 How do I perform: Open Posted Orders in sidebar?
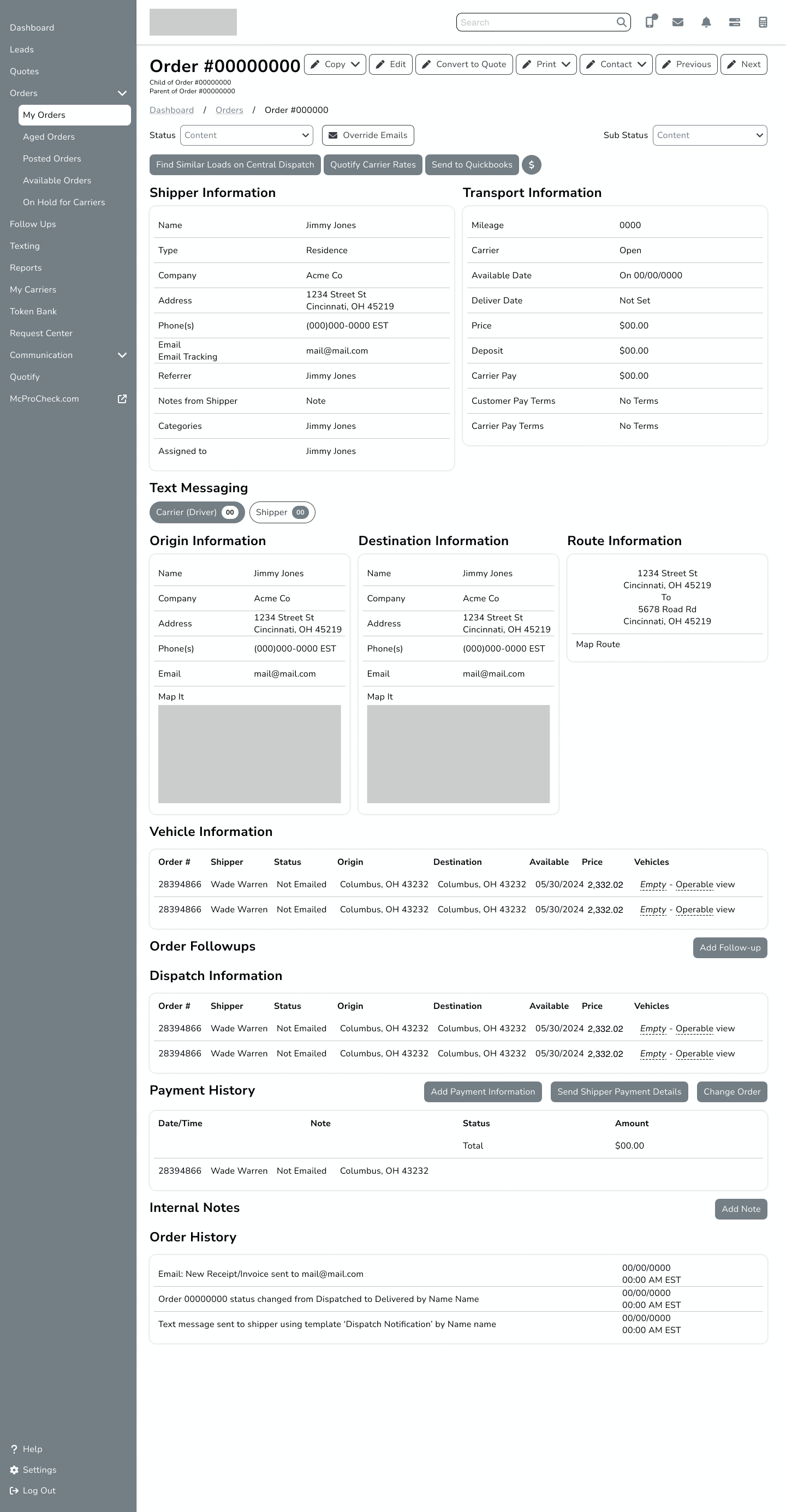[52, 159]
